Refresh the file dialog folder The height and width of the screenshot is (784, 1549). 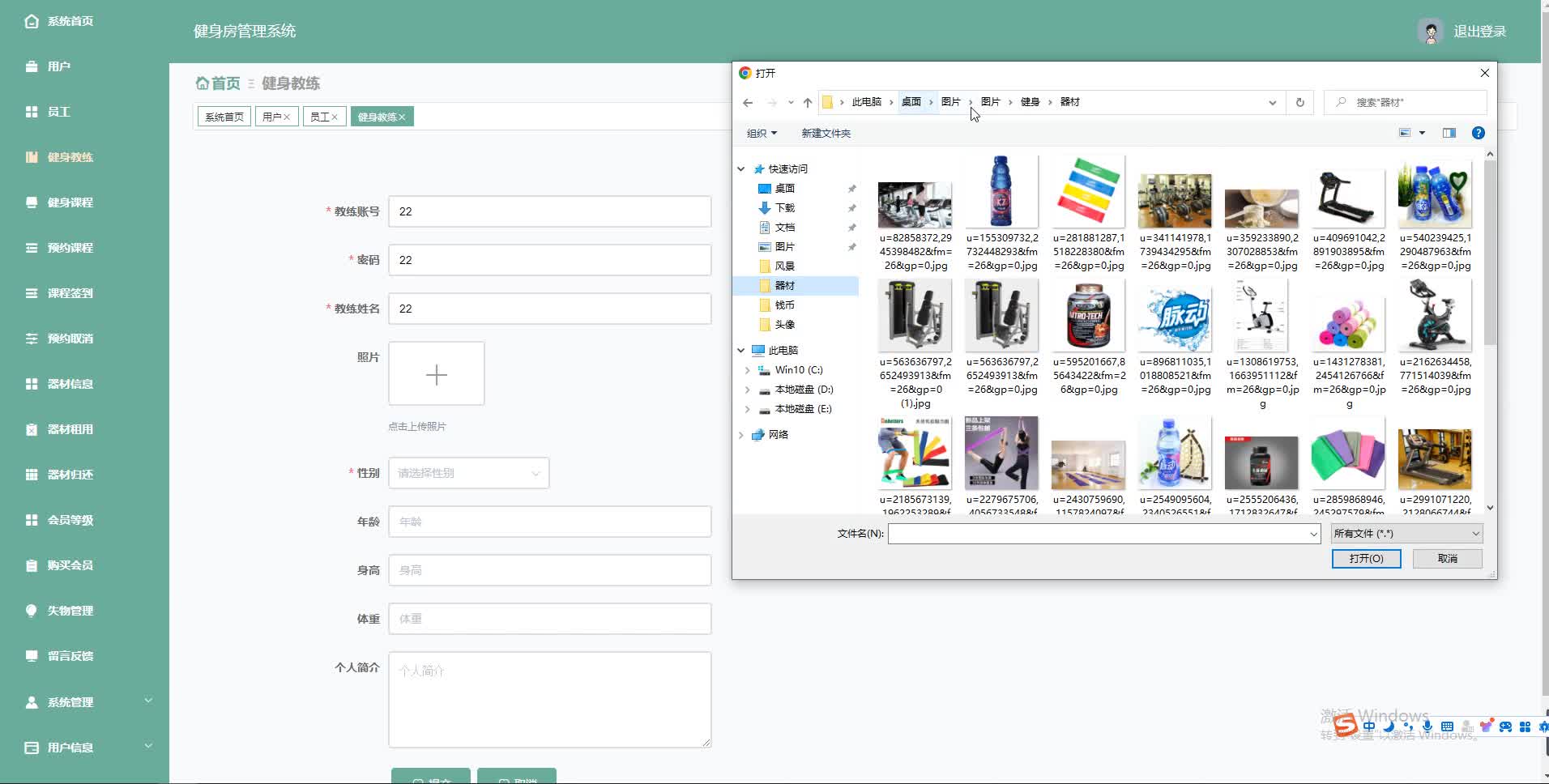coord(1300,103)
